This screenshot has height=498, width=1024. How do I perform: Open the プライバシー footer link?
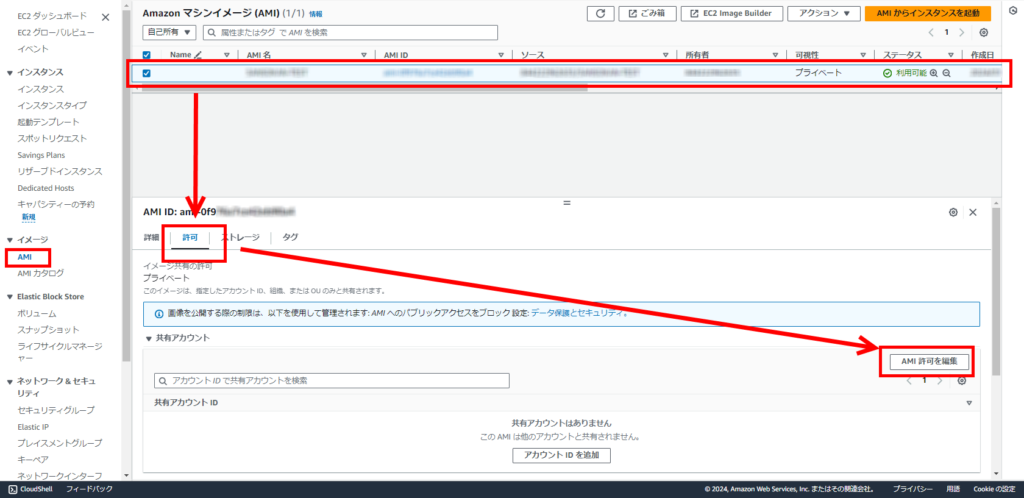click(913, 489)
